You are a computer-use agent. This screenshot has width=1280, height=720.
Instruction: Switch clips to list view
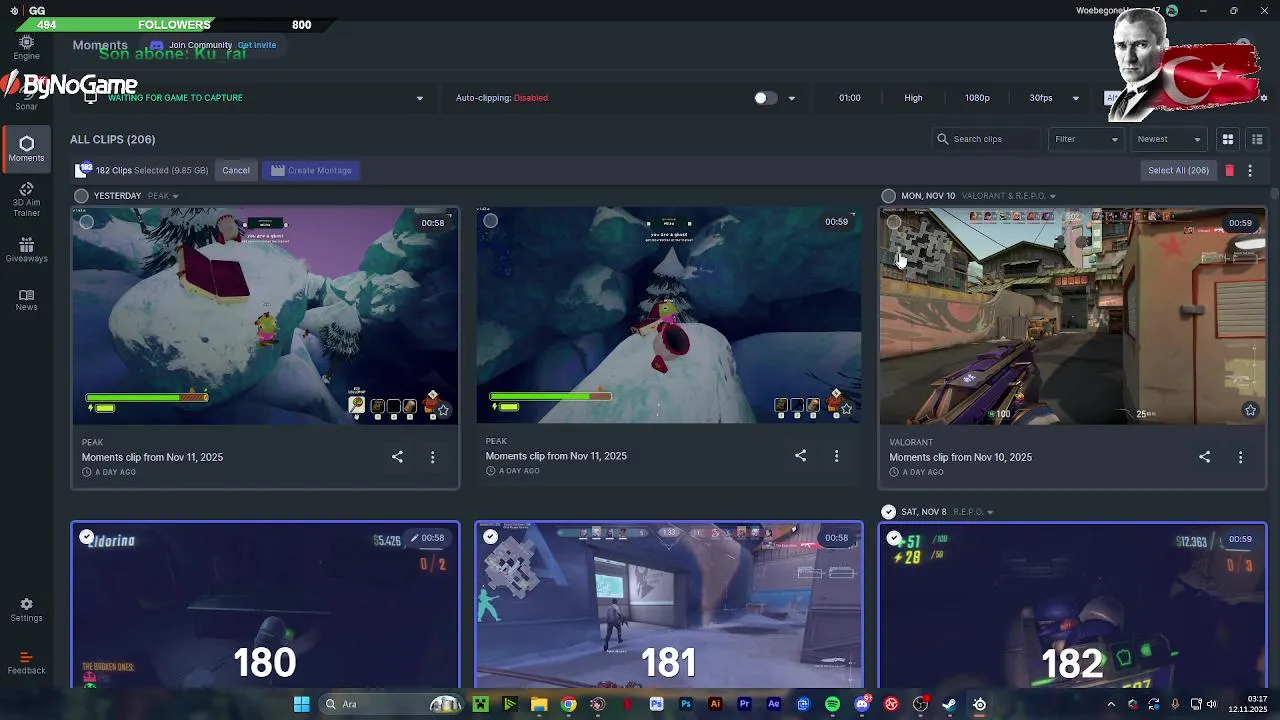(1257, 139)
